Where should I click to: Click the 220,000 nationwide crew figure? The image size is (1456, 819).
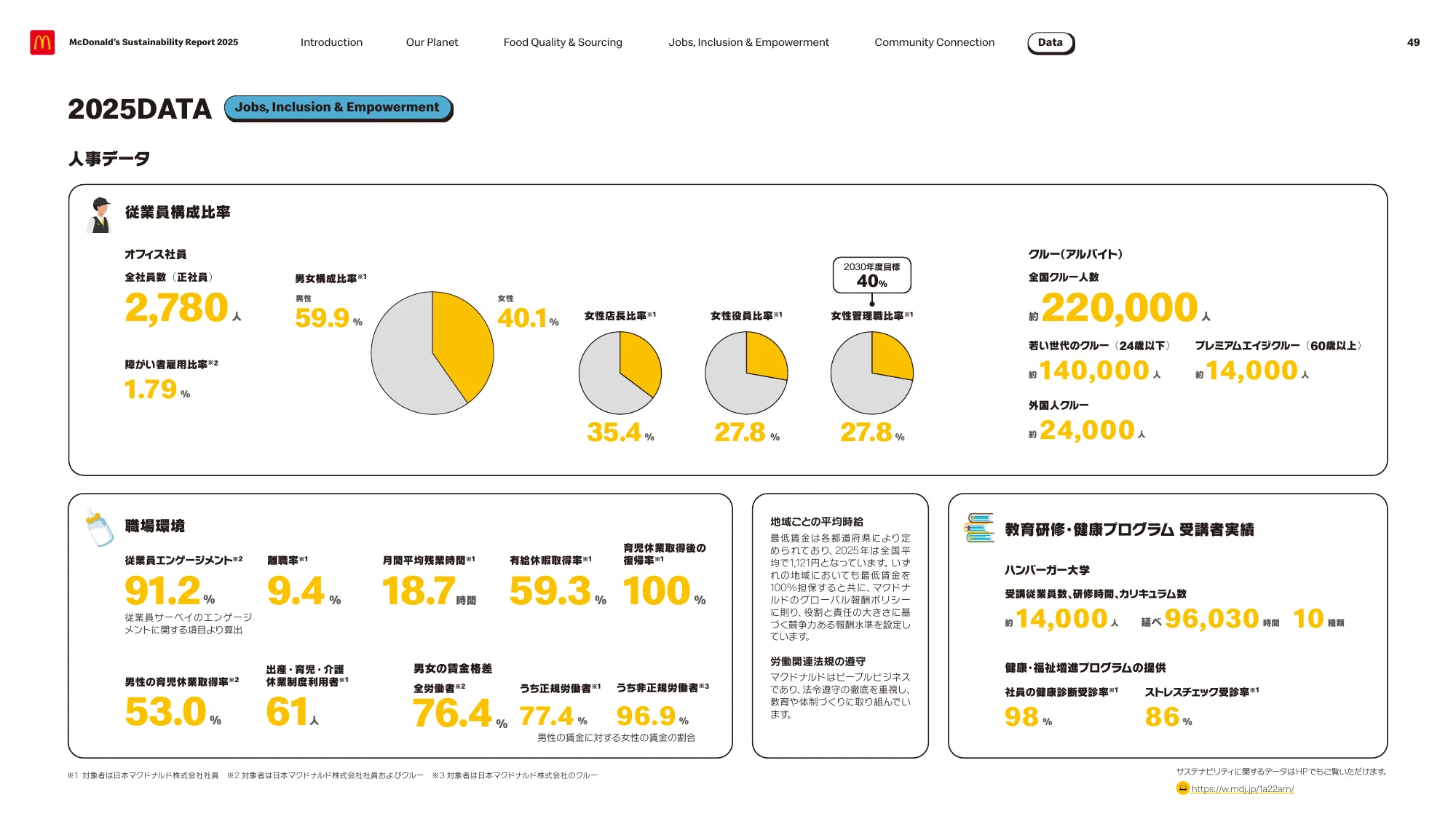(1120, 308)
